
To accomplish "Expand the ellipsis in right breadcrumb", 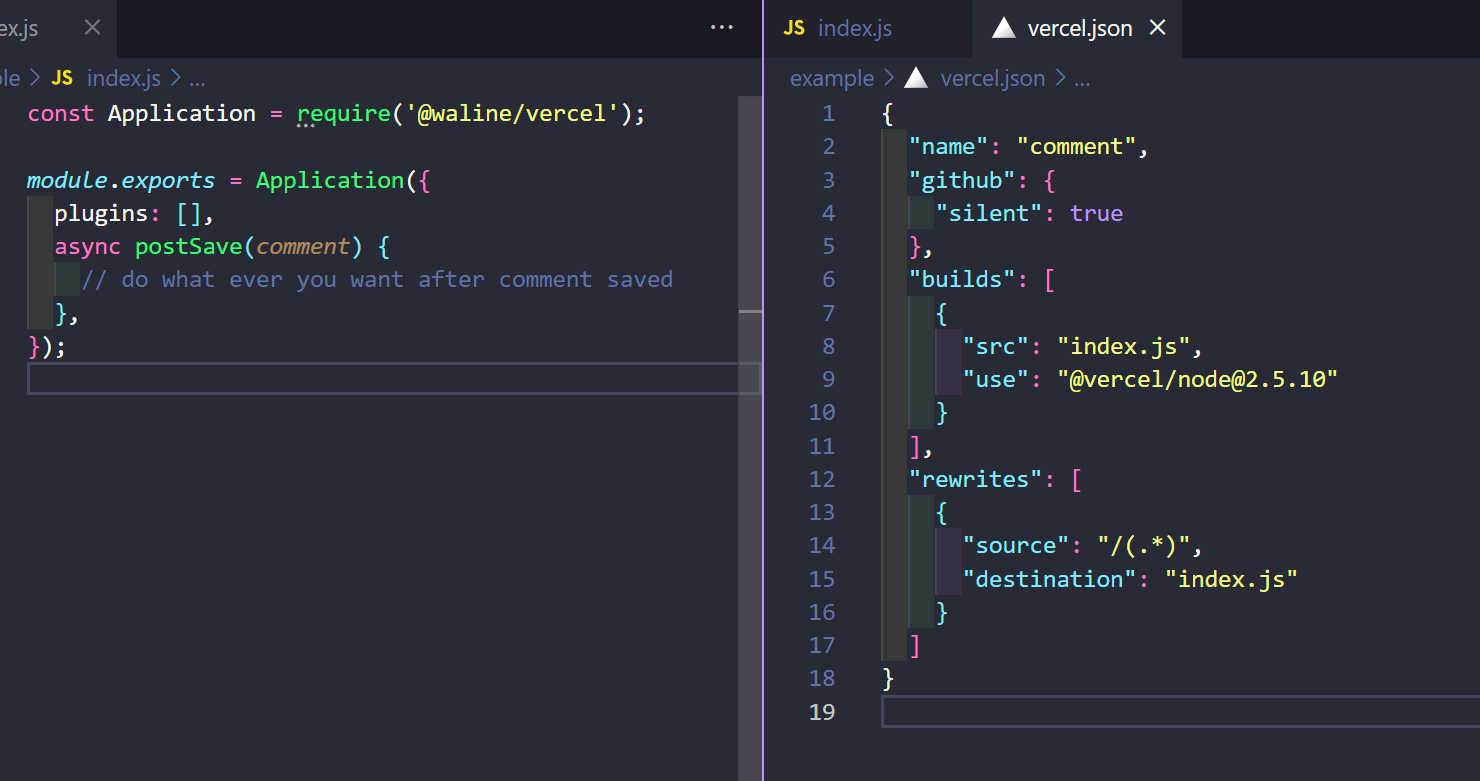I will (x=1081, y=78).
